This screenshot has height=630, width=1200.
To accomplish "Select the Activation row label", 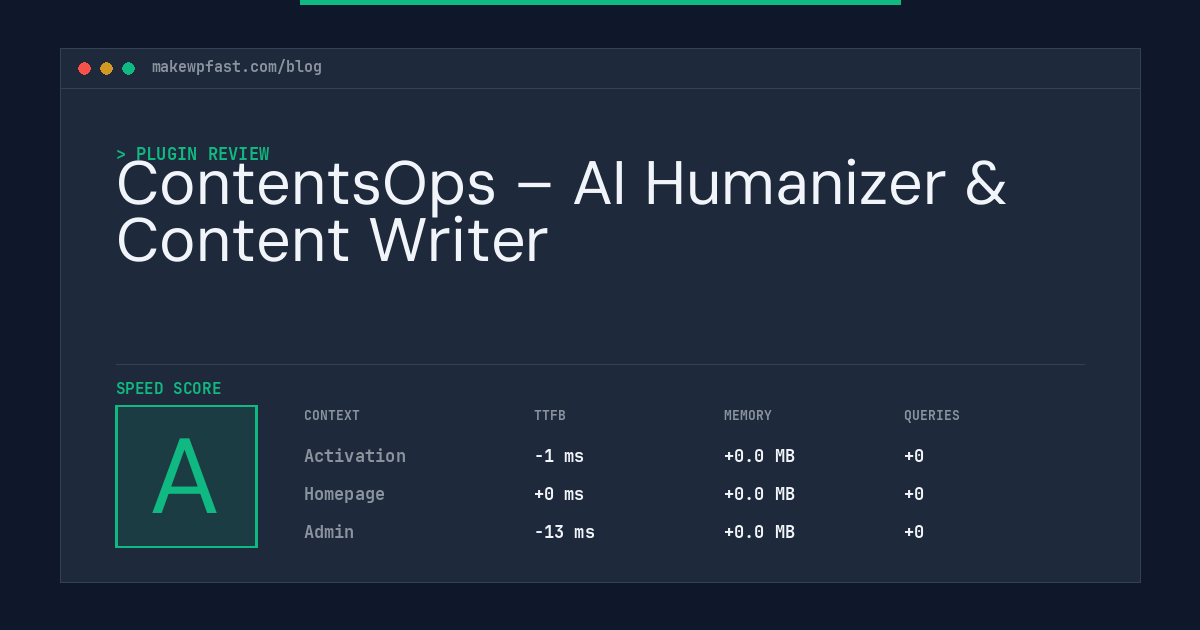I will [x=355, y=456].
